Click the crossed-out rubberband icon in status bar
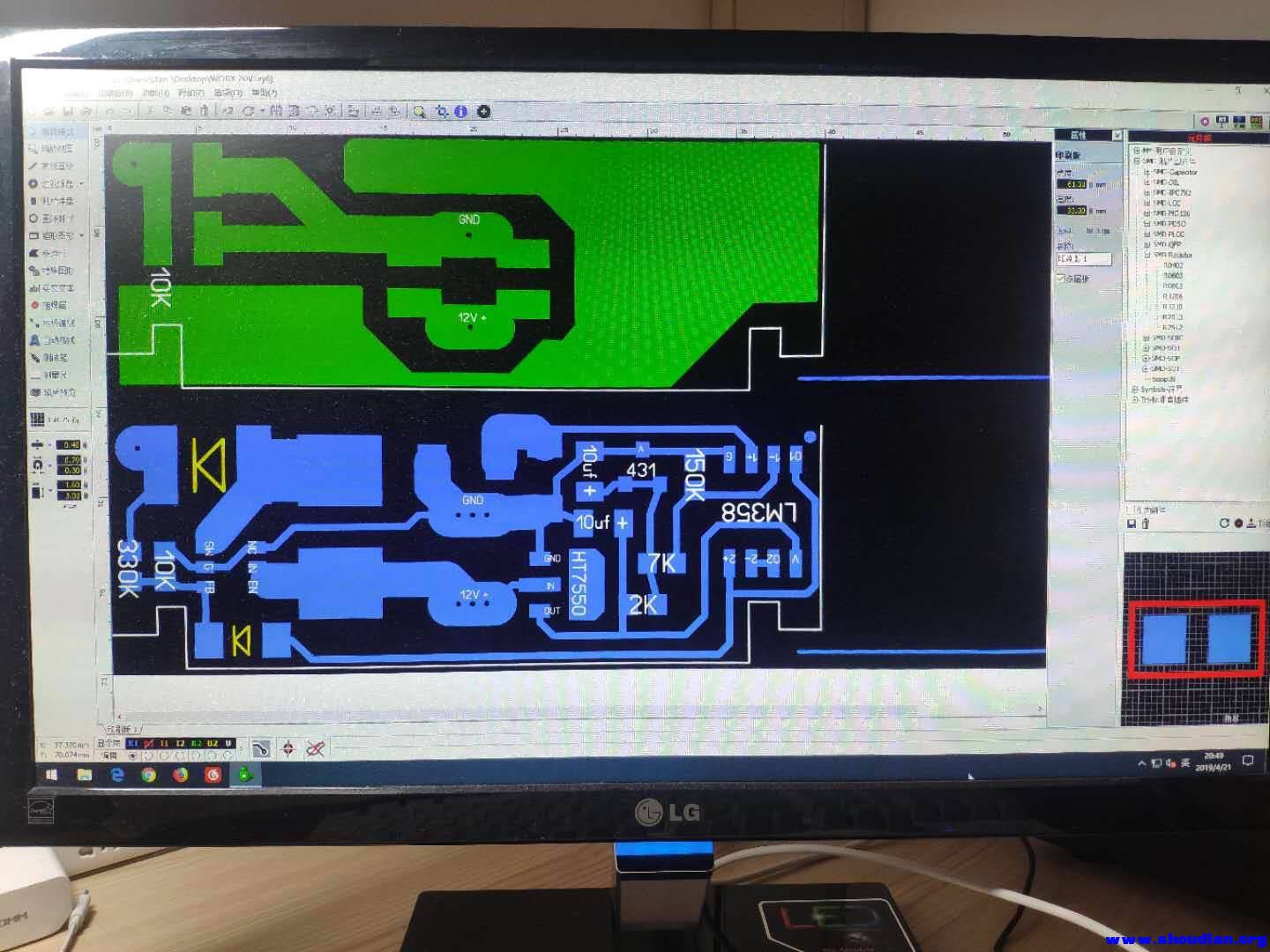The height and width of the screenshot is (952, 1270). point(316,749)
